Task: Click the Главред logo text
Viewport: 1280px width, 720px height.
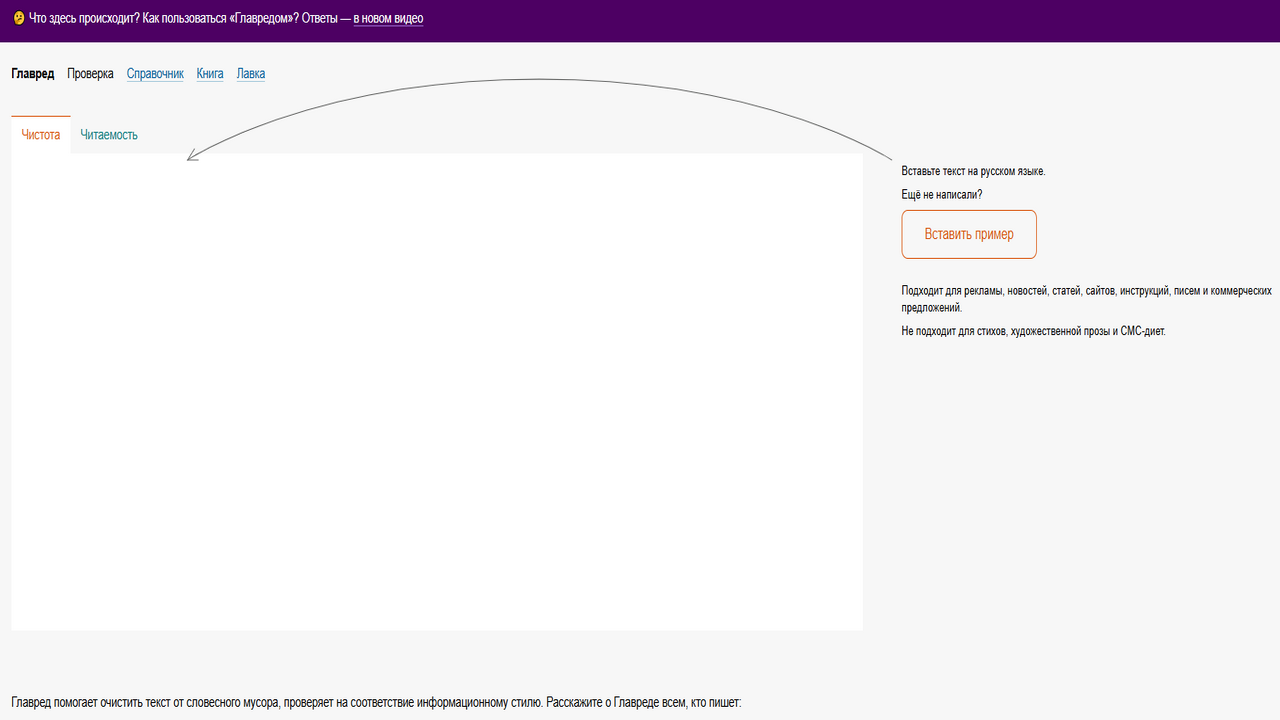Action: click(x=33, y=74)
